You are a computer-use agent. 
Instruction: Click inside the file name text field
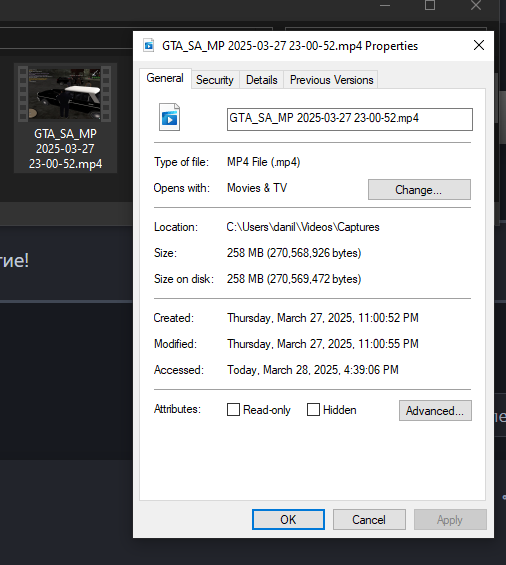[350, 119]
